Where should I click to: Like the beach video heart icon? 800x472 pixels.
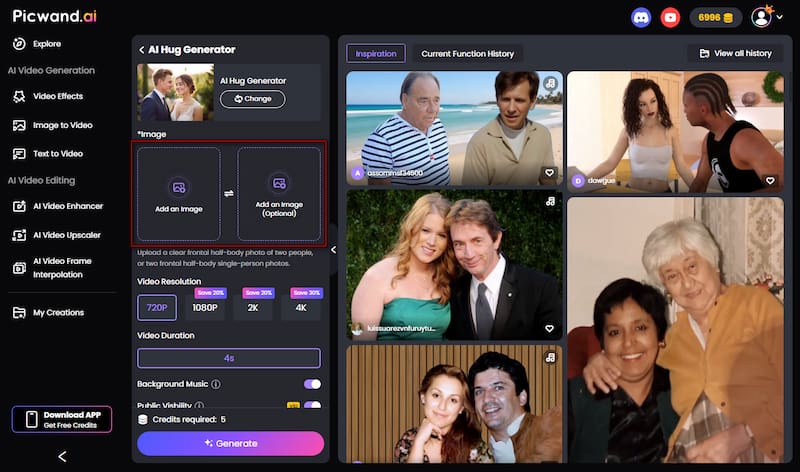(549, 172)
